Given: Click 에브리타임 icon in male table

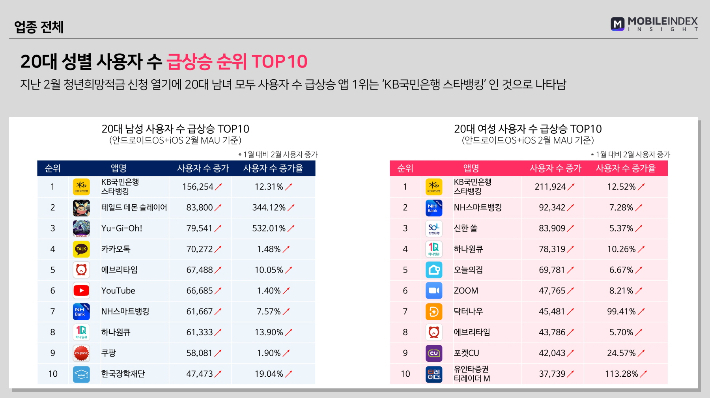Looking at the screenshot, I should [x=81, y=270].
